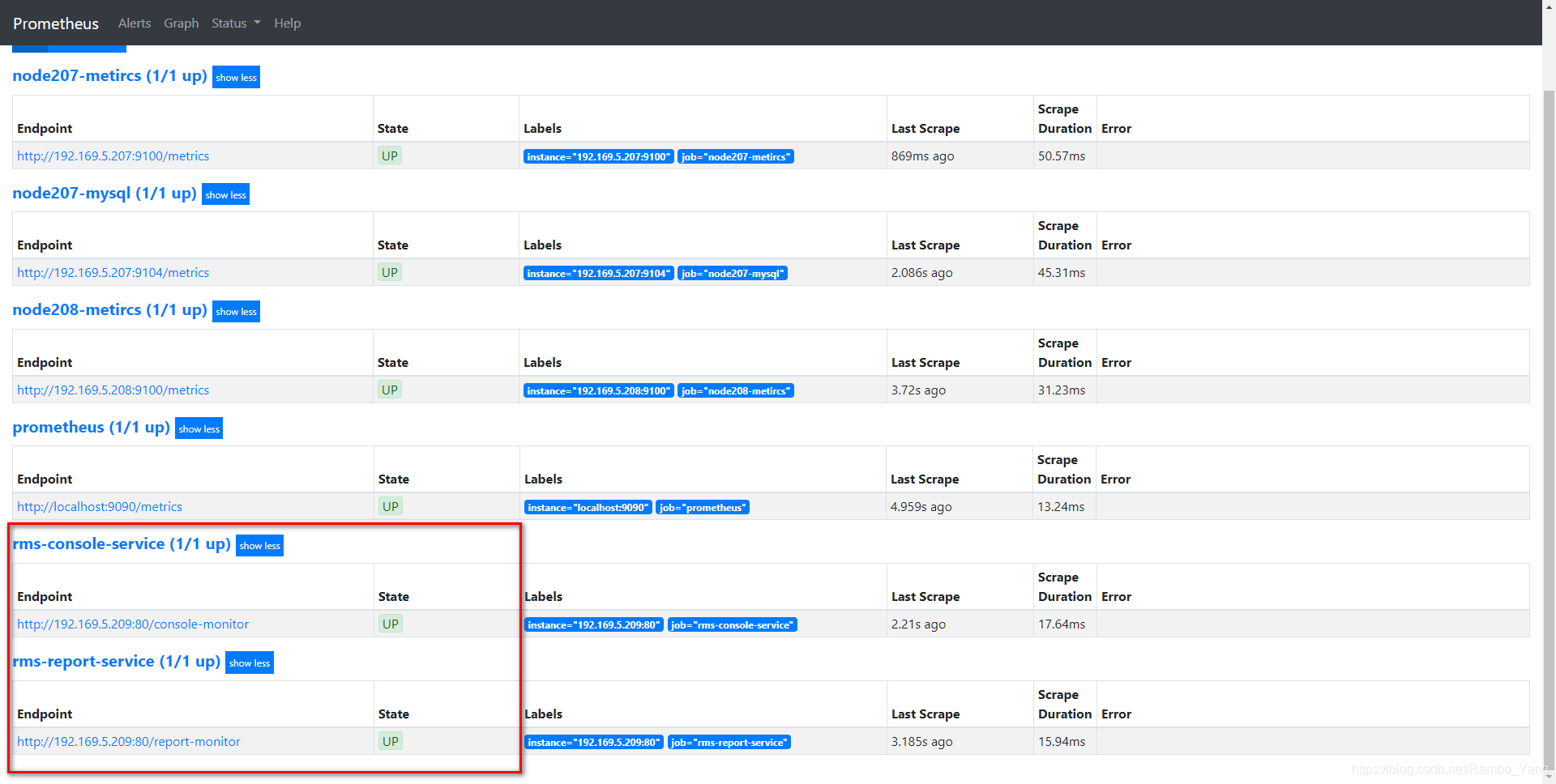Click UP state badge for report-monitor
This screenshot has width=1556, height=784.
(391, 741)
